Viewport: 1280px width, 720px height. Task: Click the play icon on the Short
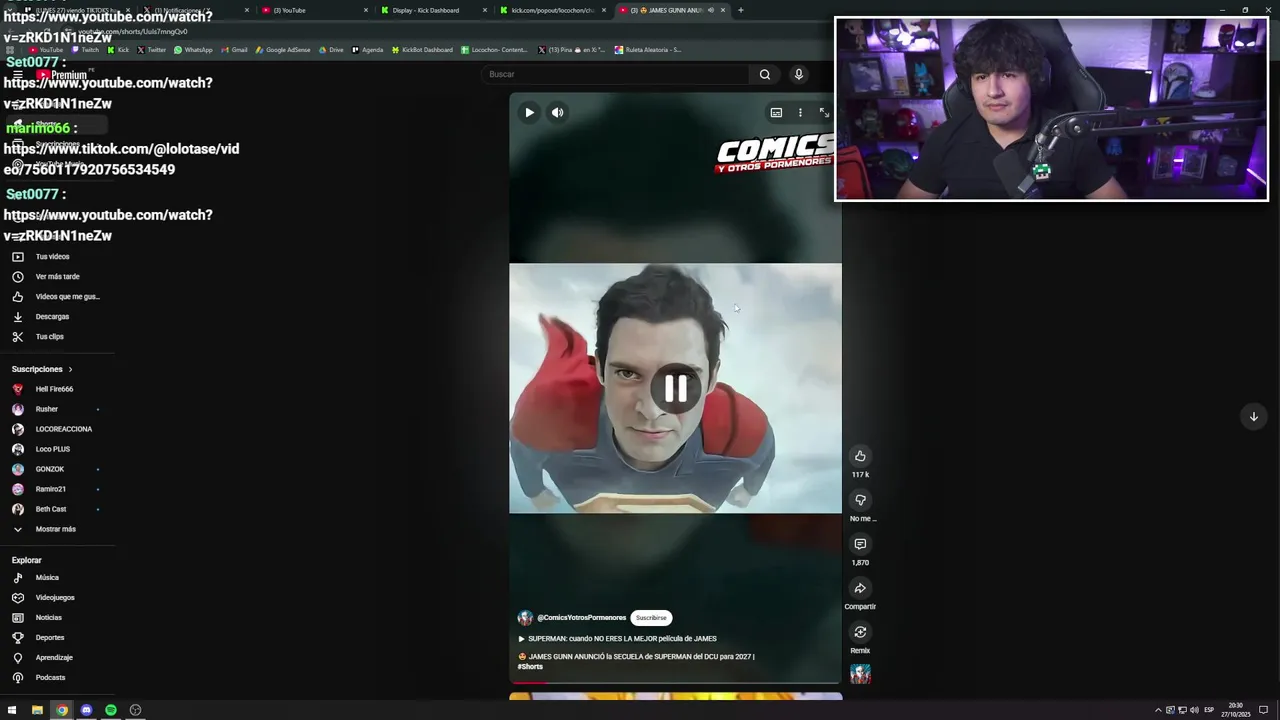click(x=529, y=112)
